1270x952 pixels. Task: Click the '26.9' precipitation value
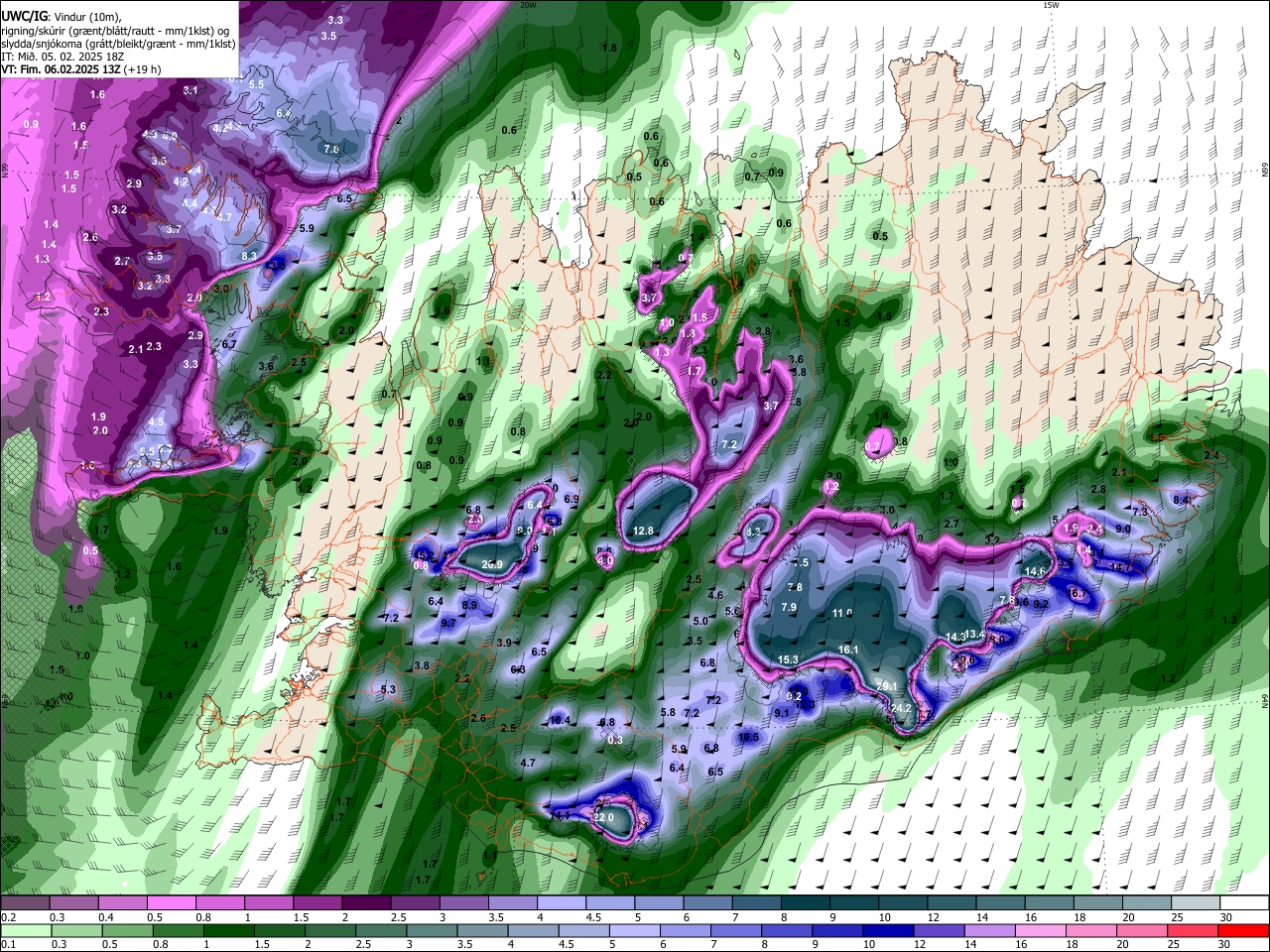point(492,565)
